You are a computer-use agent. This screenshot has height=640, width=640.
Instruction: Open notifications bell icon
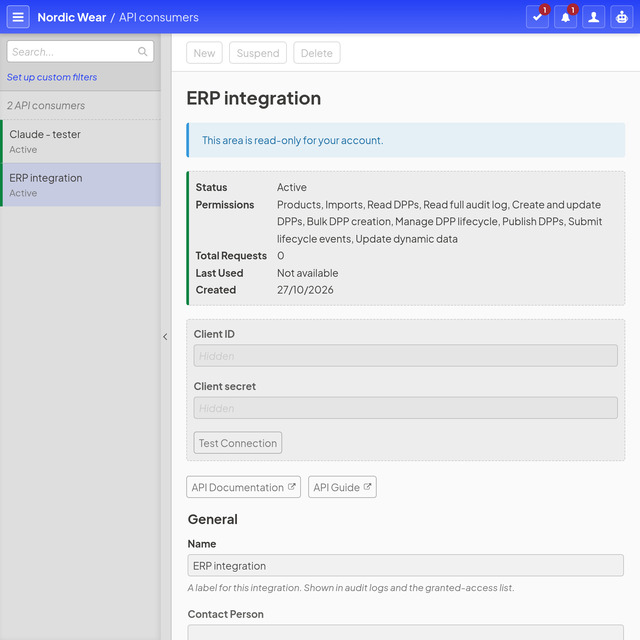[x=565, y=17]
